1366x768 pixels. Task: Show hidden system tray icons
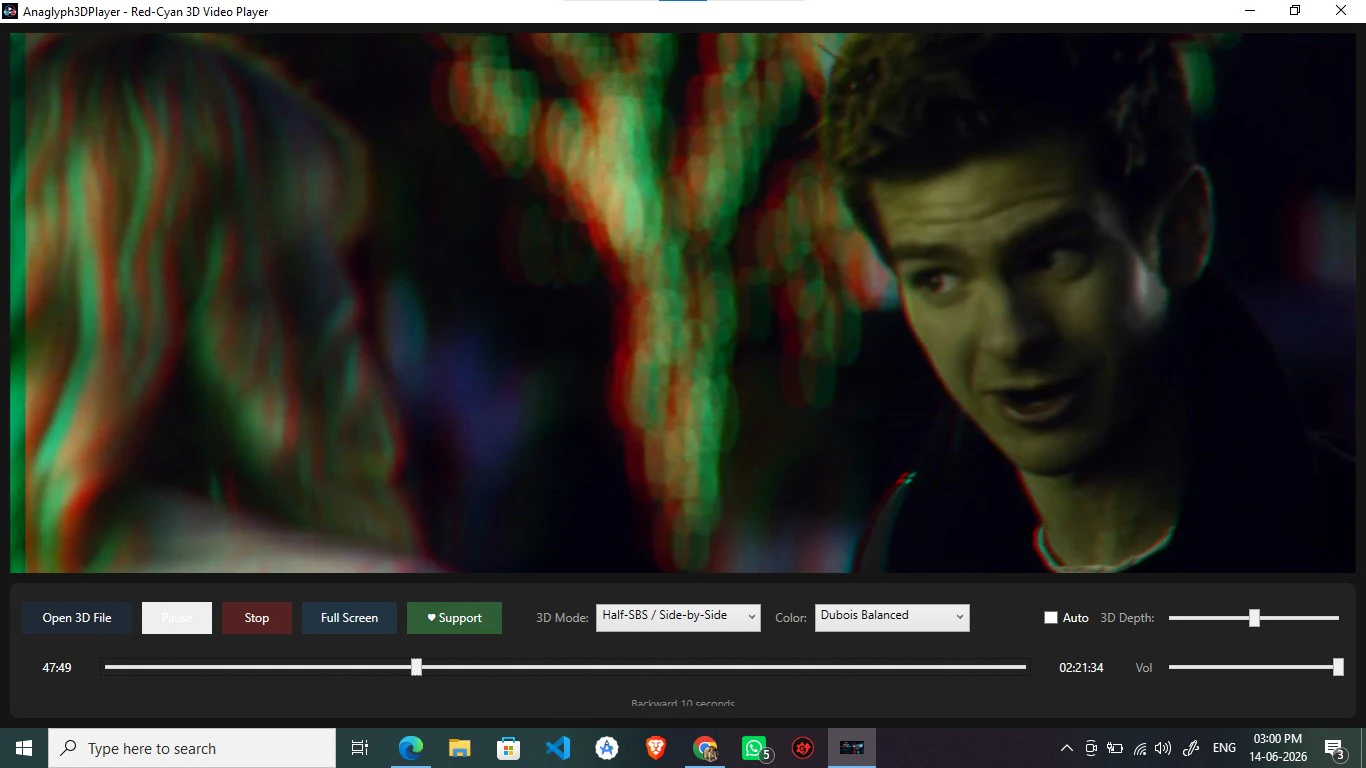pyautogui.click(x=1067, y=748)
